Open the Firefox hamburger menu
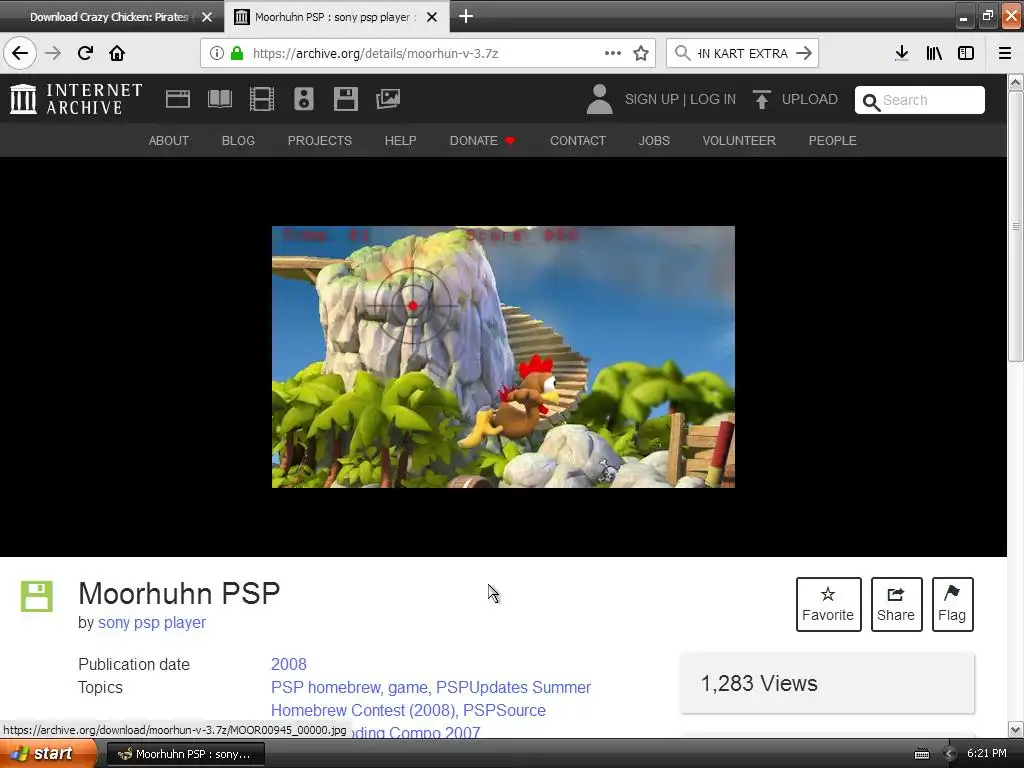The height and width of the screenshot is (768, 1024). [x=1005, y=53]
